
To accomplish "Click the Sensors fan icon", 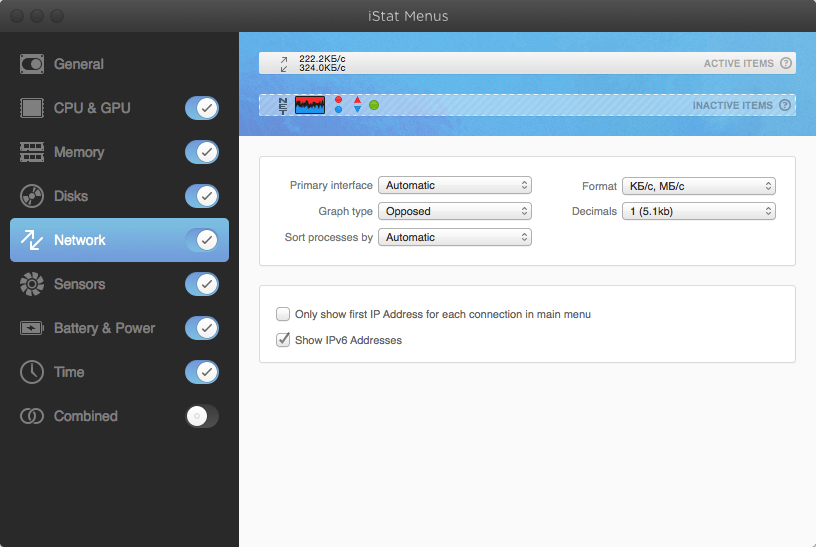I will [x=32, y=284].
